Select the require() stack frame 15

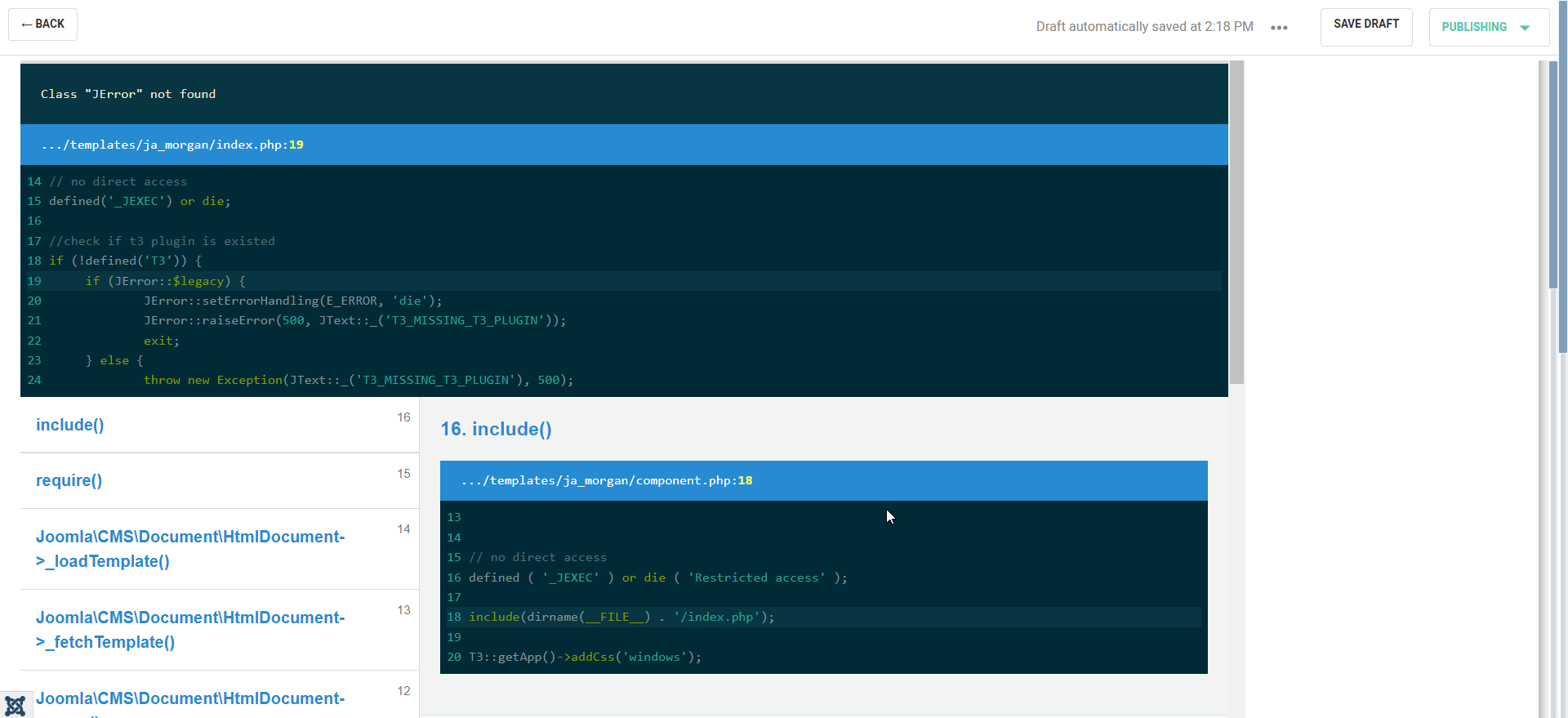pyautogui.click(x=69, y=480)
